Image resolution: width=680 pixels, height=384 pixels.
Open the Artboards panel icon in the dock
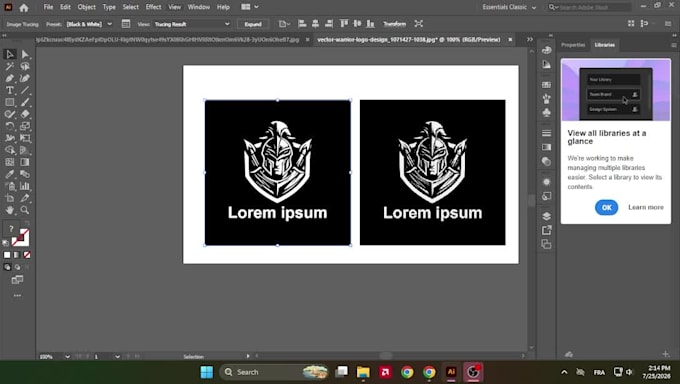[546, 244]
